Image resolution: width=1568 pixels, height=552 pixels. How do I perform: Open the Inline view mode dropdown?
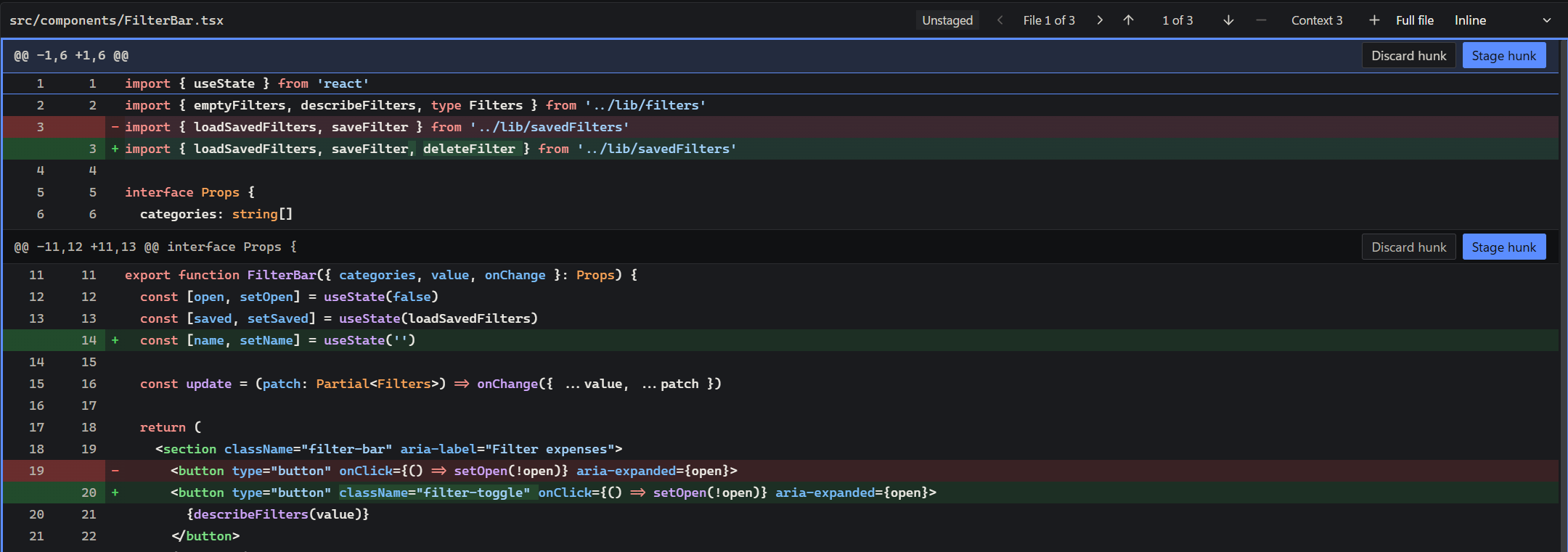point(1503,20)
